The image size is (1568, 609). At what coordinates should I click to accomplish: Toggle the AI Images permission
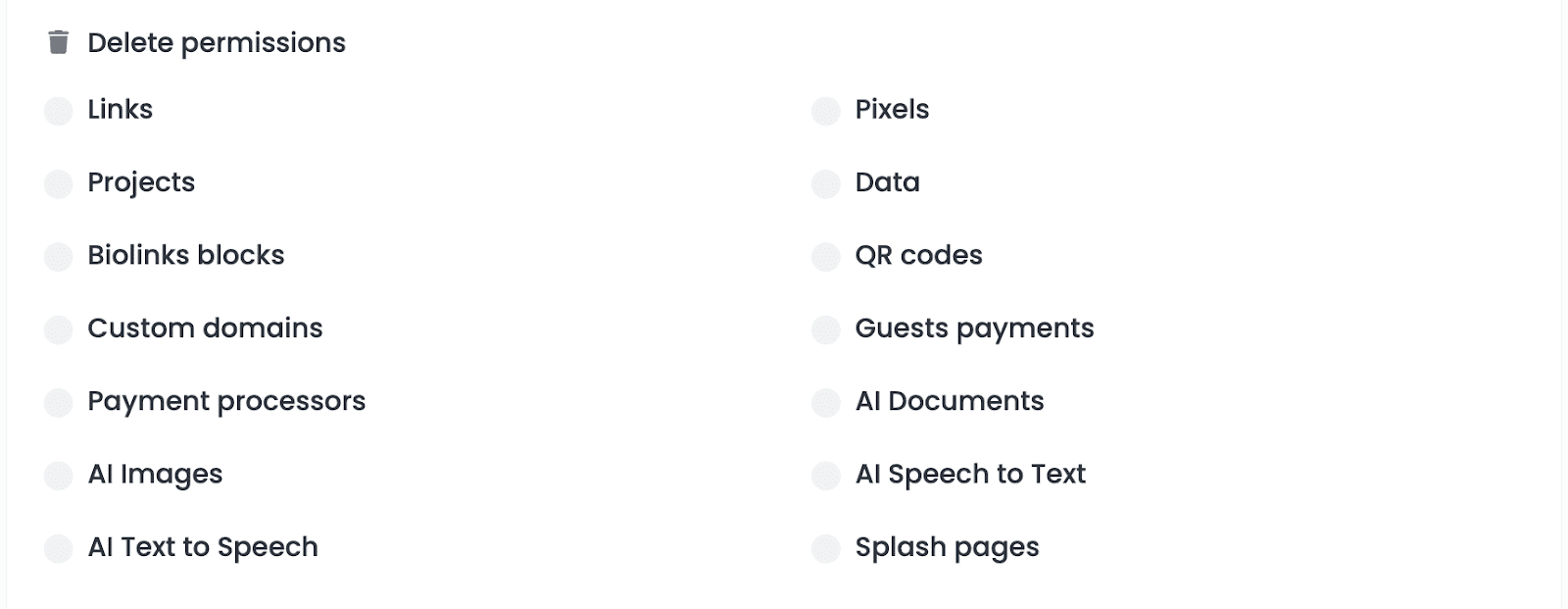click(59, 476)
